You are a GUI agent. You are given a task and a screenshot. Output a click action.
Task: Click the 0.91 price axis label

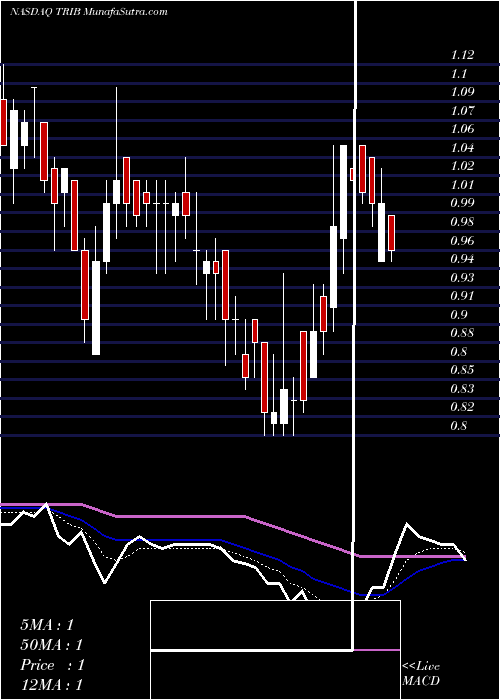462,296
